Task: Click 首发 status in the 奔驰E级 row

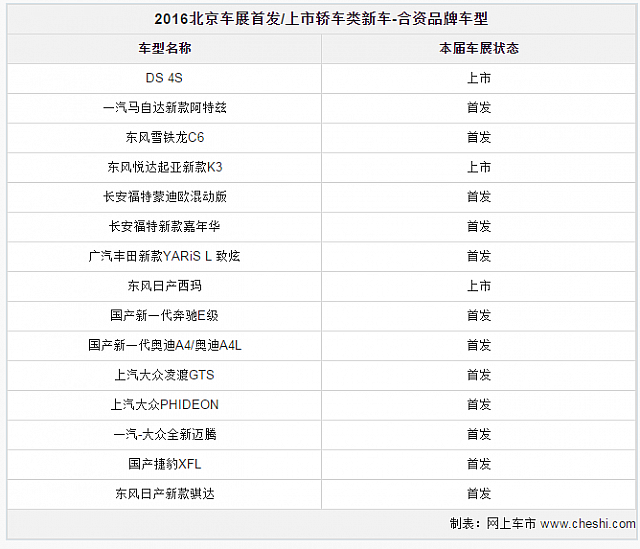Action: (x=479, y=316)
